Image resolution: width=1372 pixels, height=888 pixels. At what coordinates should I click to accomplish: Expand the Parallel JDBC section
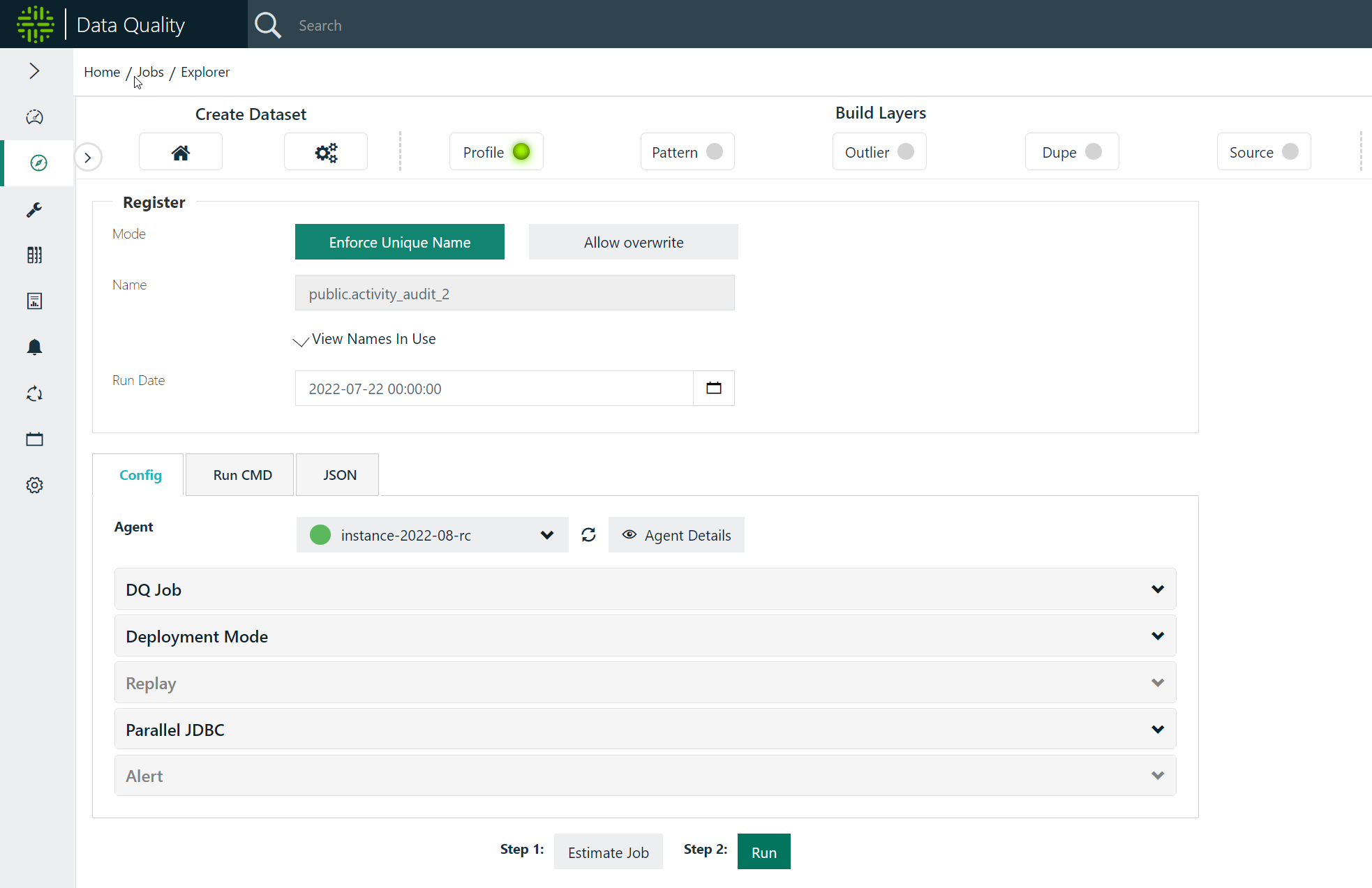pyautogui.click(x=645, y=730)
